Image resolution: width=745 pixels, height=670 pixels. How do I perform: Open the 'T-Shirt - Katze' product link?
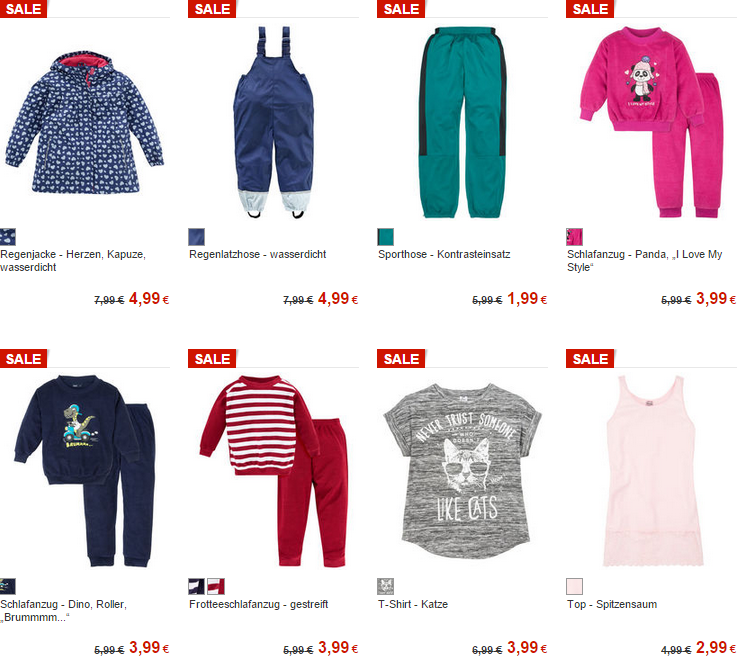point(413,604)
